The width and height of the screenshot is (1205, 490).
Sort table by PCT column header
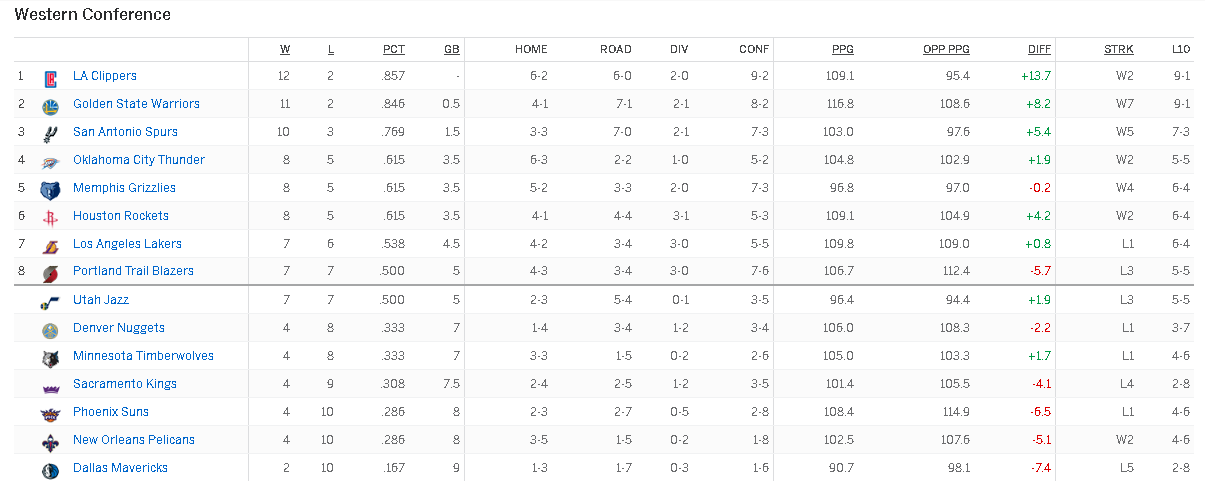pos(394,49)
